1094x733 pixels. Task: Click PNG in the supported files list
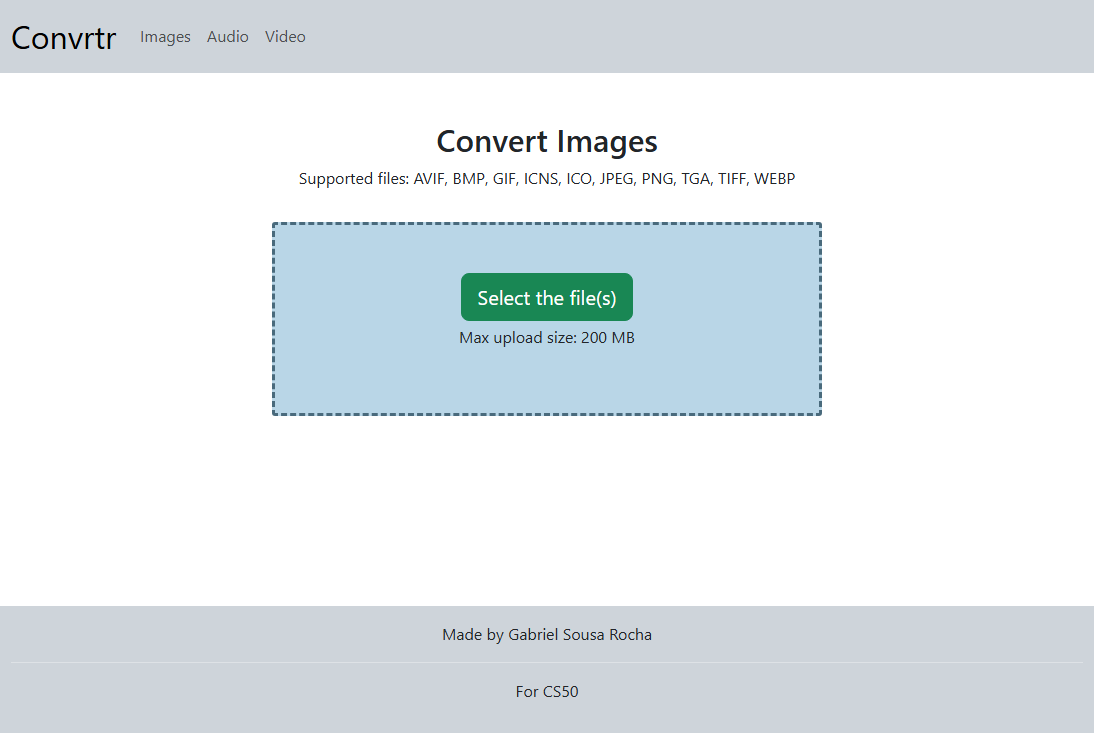(x=657, y=179)
